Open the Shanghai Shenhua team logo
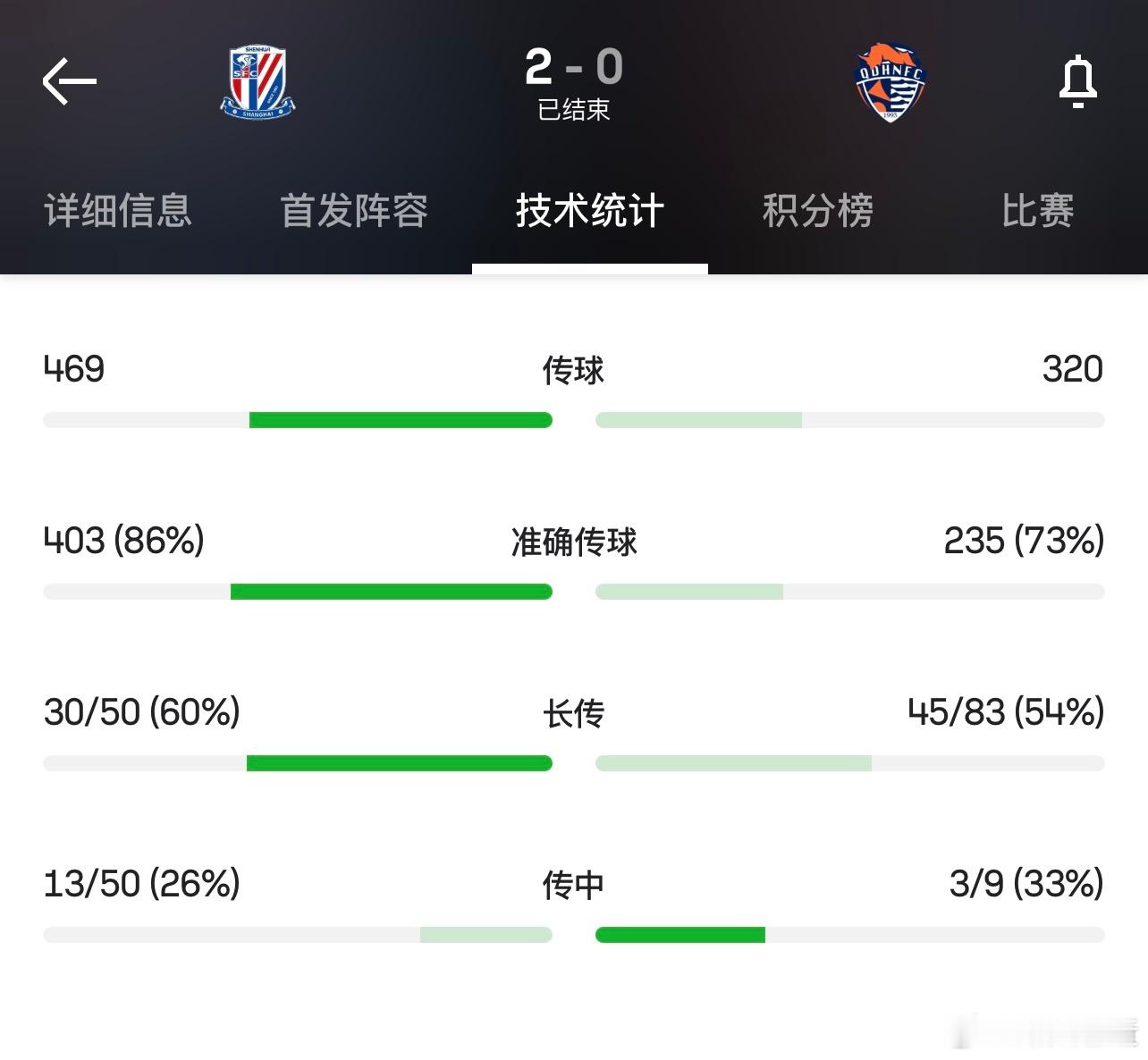Viewport: 1148px width, 1060px height. (257, 83)
